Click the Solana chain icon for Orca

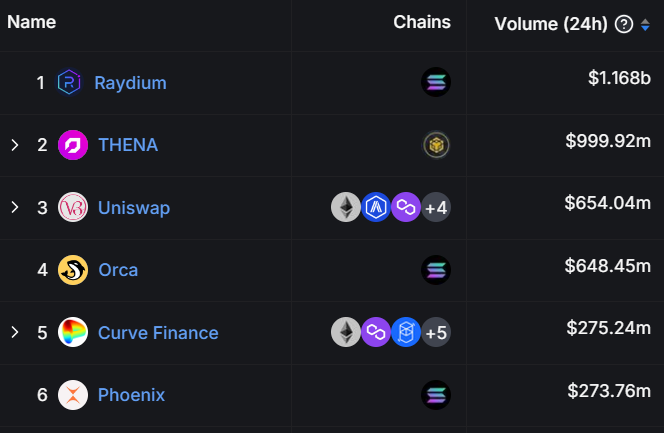point(436,270)
